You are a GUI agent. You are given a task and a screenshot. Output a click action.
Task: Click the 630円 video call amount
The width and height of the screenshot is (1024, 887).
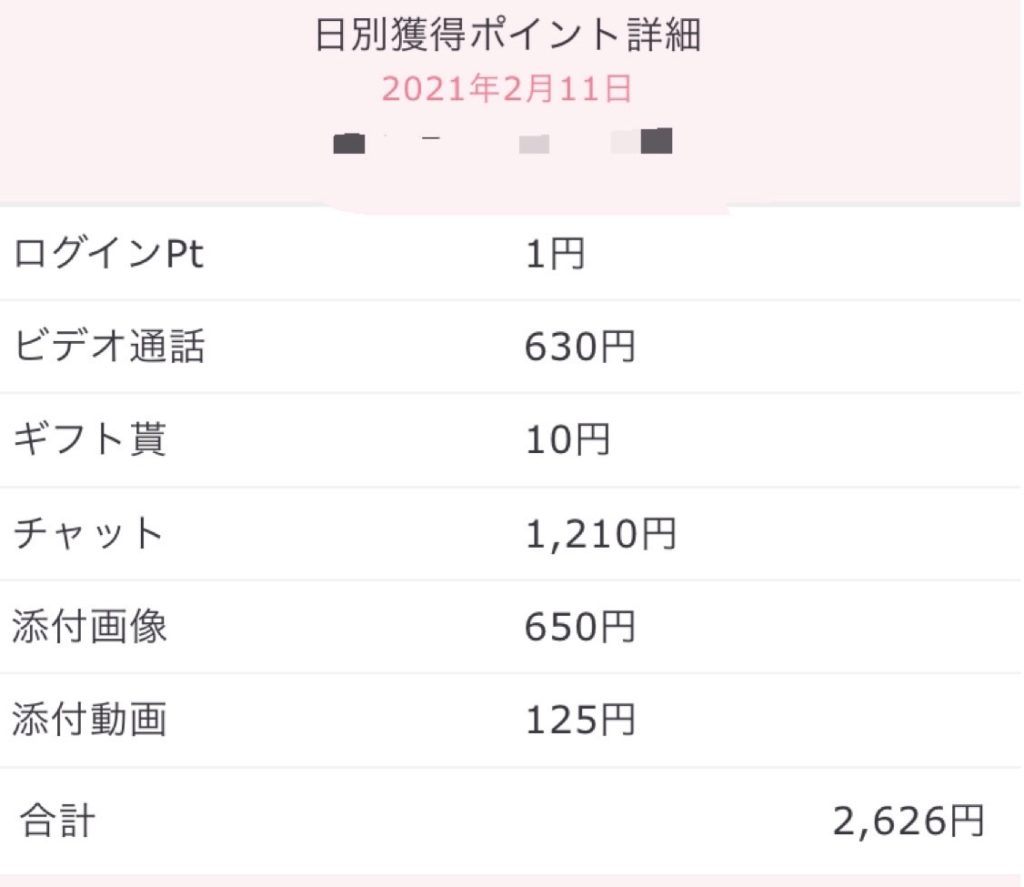point(580,348)
